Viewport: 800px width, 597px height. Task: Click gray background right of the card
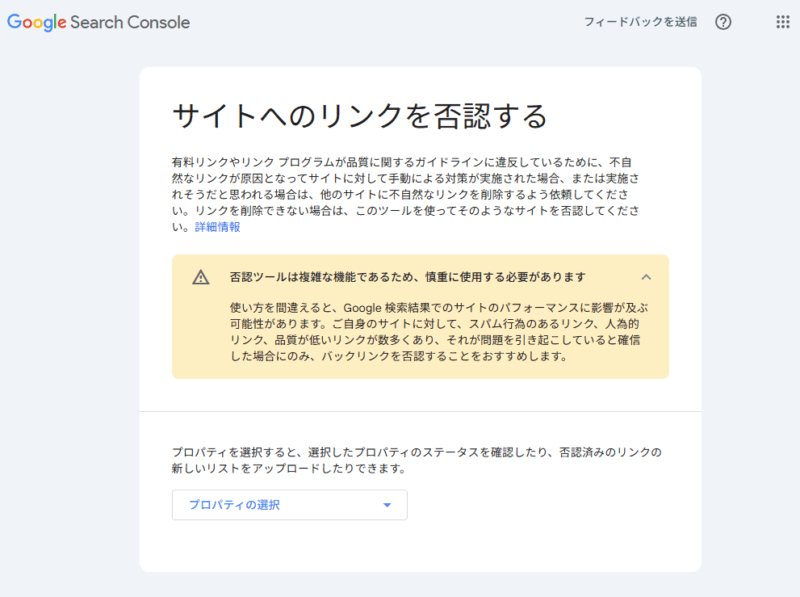750,320
